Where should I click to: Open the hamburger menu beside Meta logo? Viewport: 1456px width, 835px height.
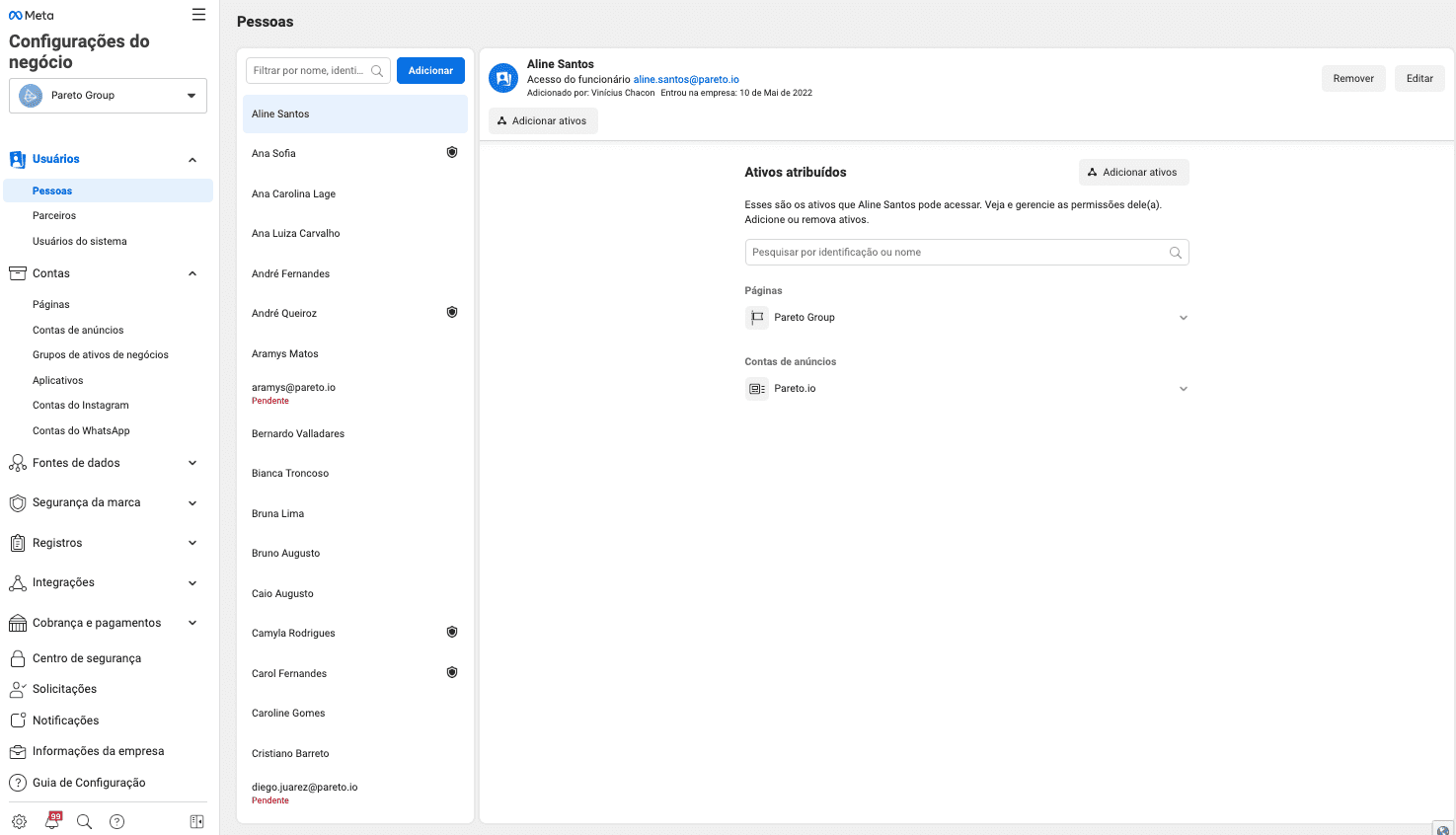[198, 15]
